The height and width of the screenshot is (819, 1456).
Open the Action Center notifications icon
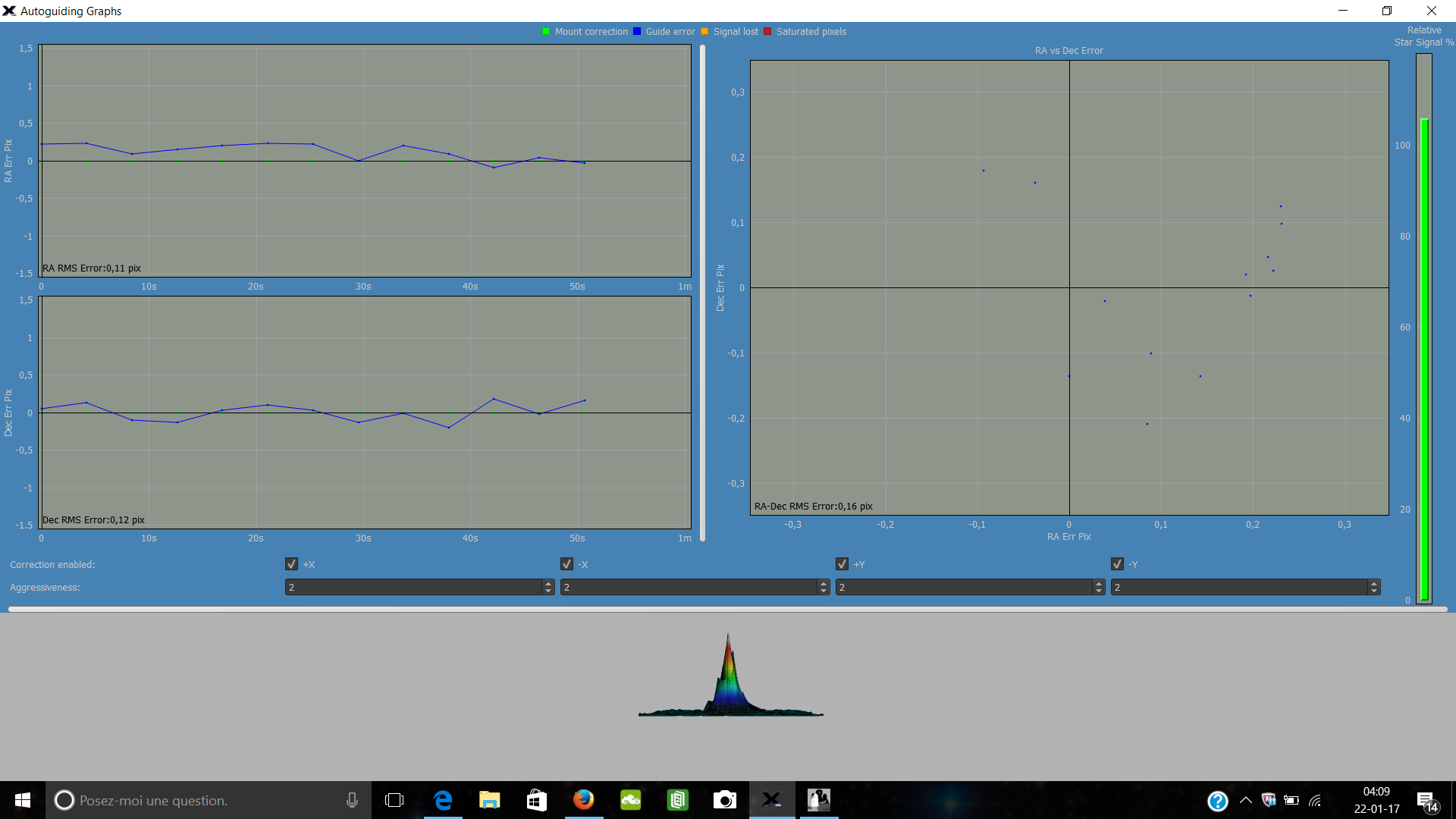pos(1426,801)
